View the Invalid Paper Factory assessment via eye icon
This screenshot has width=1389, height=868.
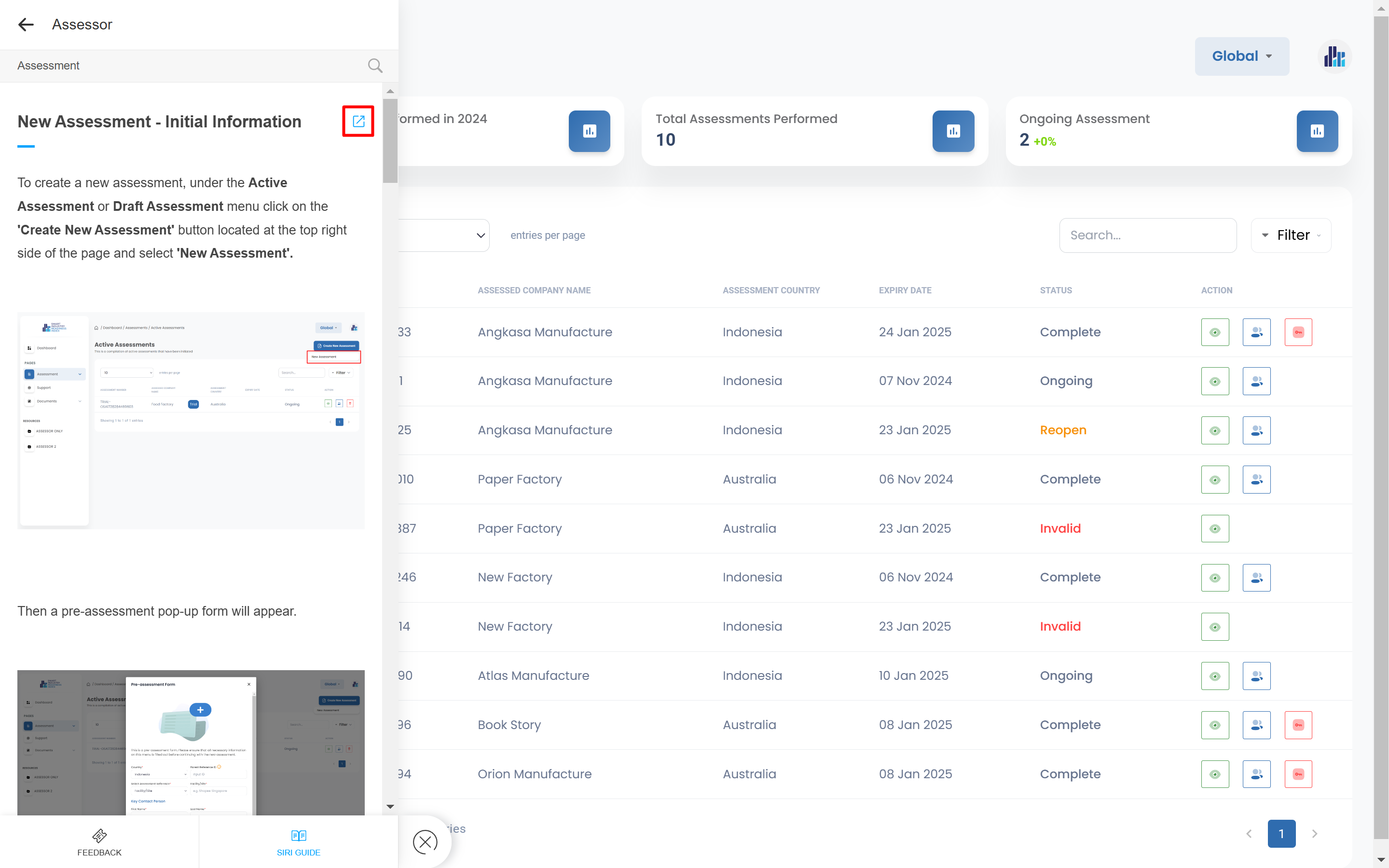[1214, 529]
